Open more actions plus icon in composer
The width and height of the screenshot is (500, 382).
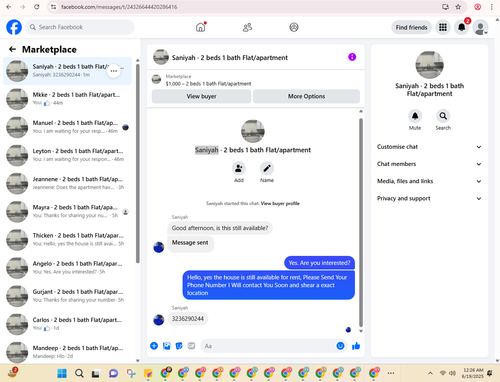tap(154, 346)
